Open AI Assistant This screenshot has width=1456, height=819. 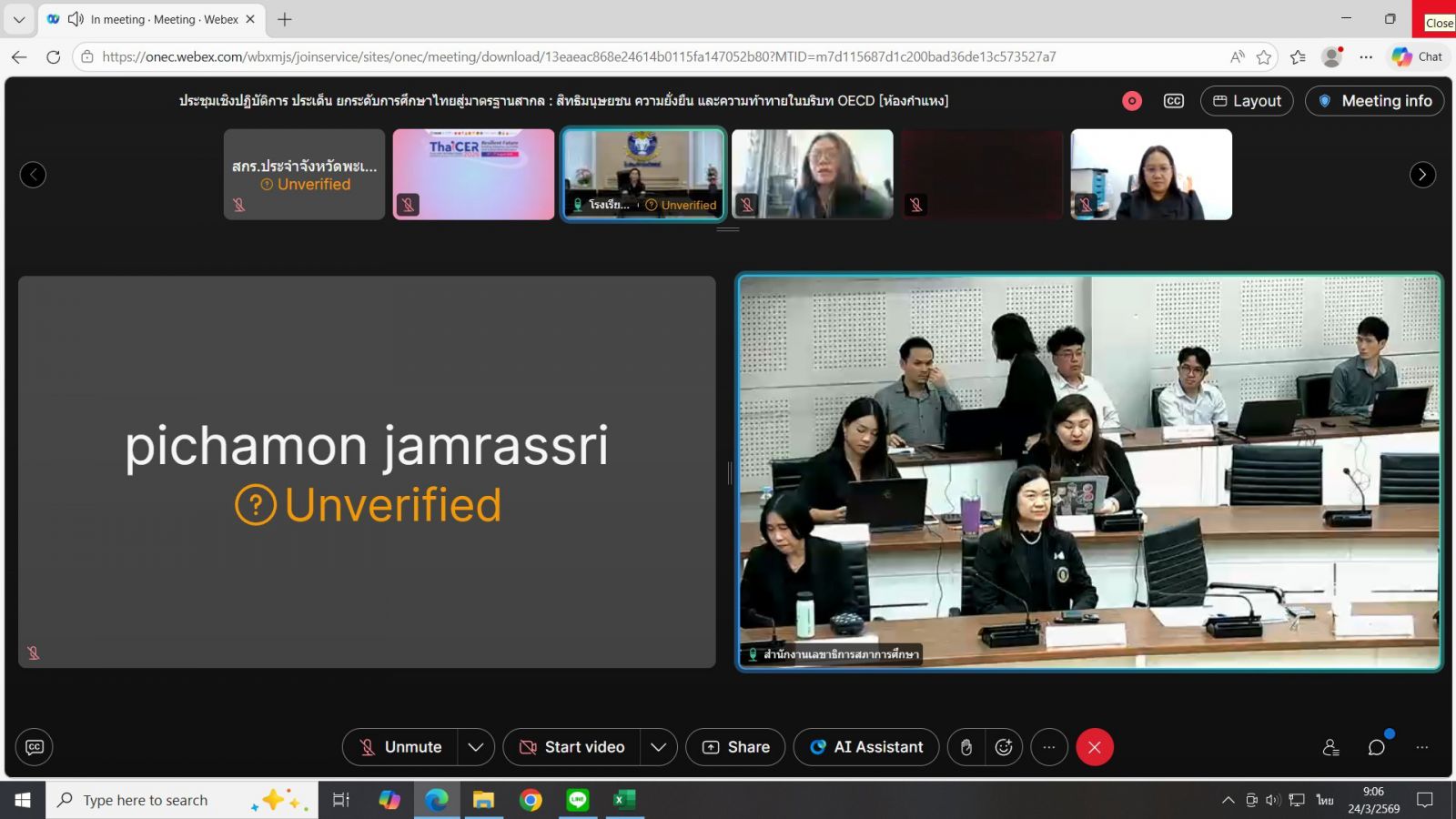coord(866,747)
